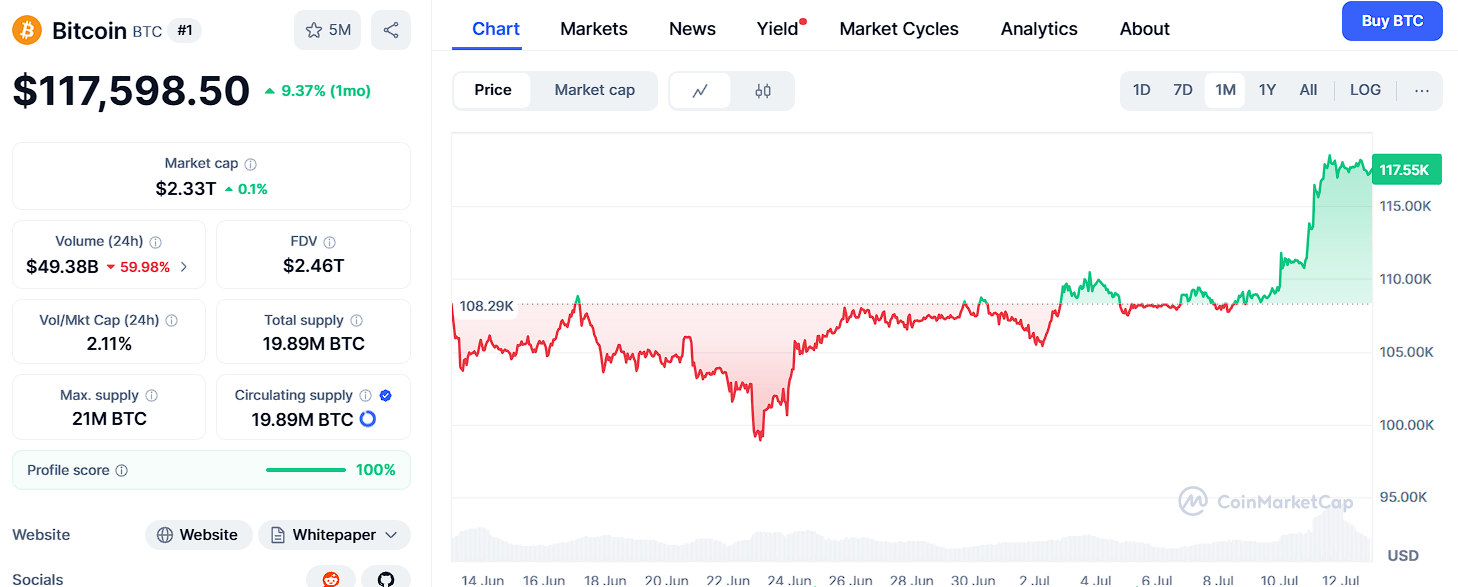This screenshot has height=587, width=1458.
Task: Enable LOG scale on the chart
Action: (1365, 90)
